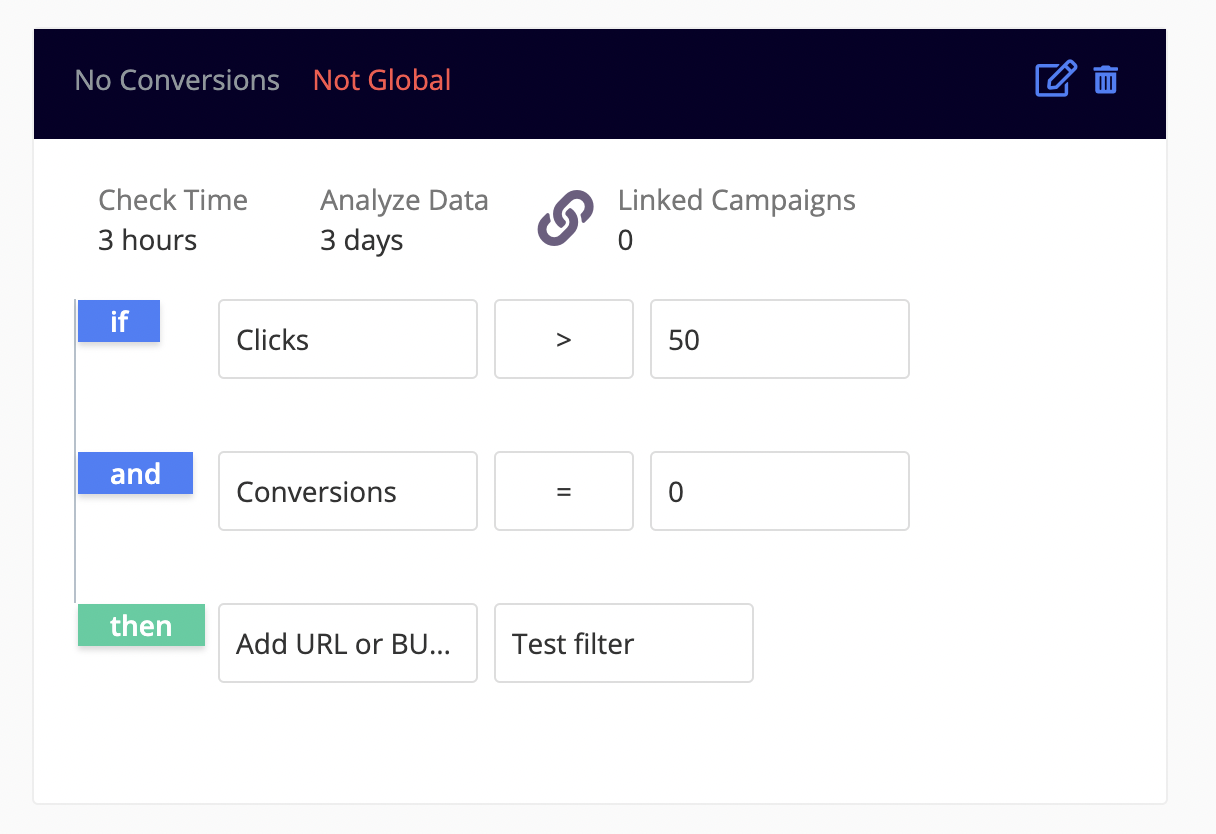Open the Linked Campaigns label
Screen dimensions: 1216x834
736,200
